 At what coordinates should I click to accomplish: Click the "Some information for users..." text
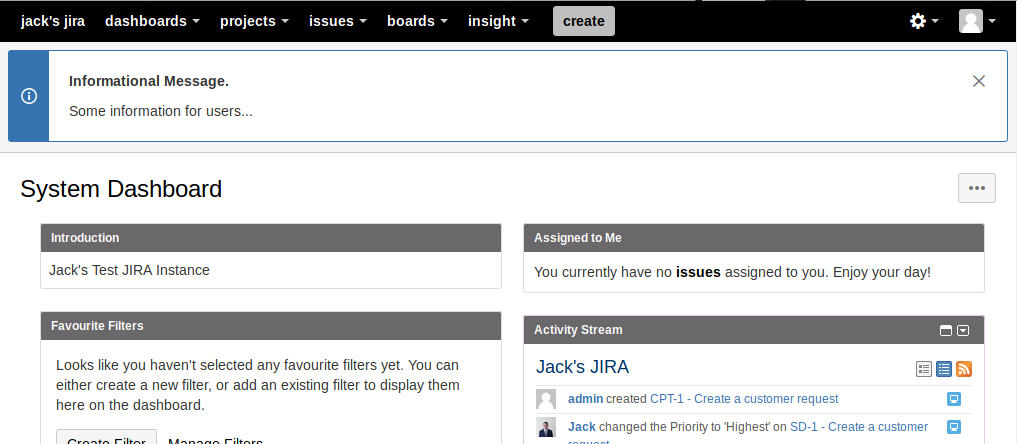(x=161, y=111)
